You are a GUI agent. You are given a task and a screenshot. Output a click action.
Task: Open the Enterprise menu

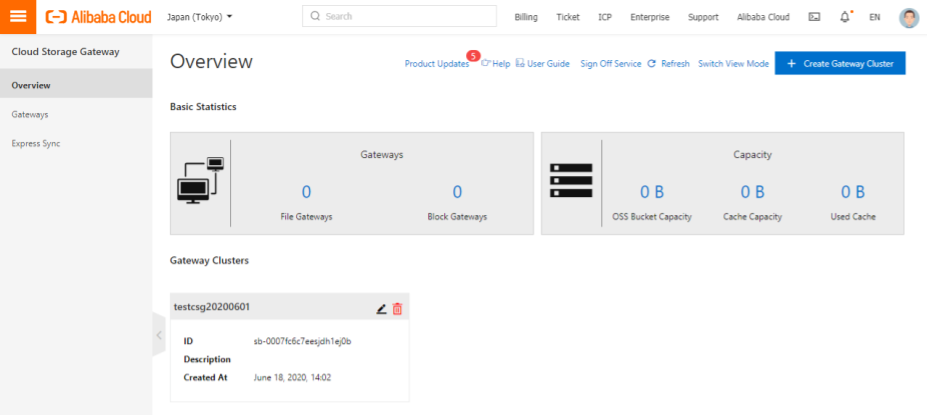point(650,17)
